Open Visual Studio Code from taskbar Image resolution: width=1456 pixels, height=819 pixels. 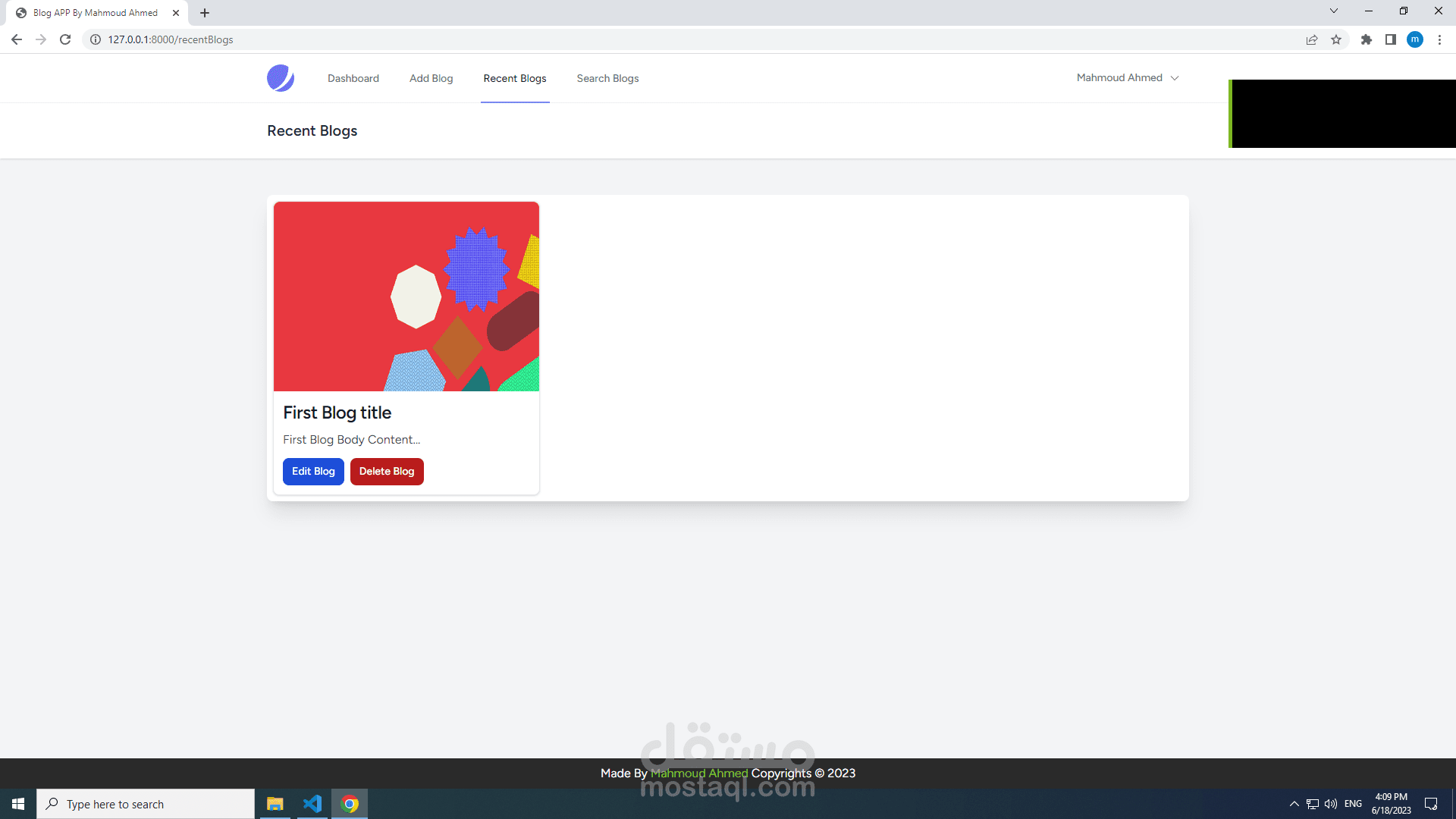(312, 804)
